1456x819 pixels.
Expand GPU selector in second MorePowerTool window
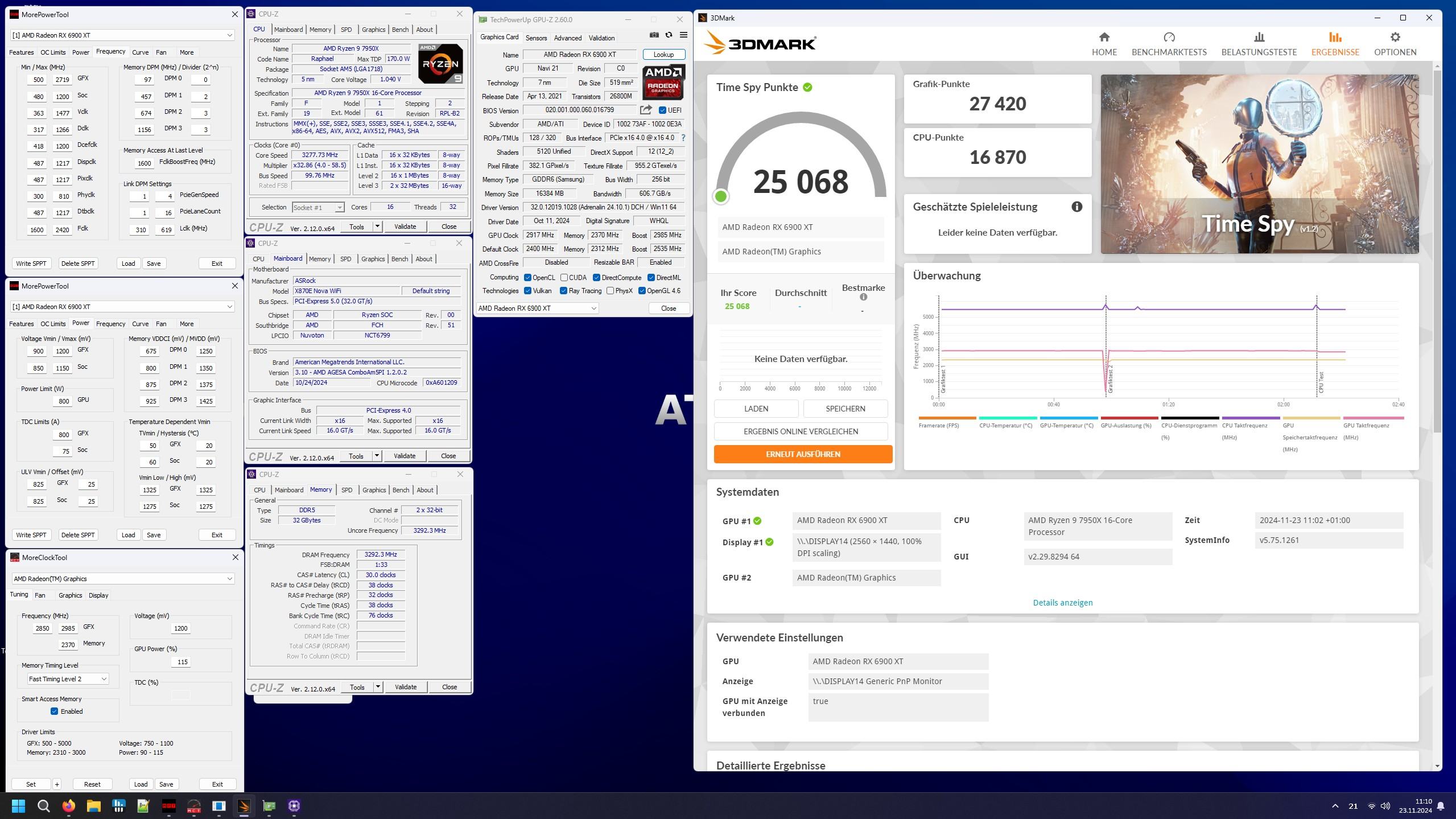[x=229, y=307]
